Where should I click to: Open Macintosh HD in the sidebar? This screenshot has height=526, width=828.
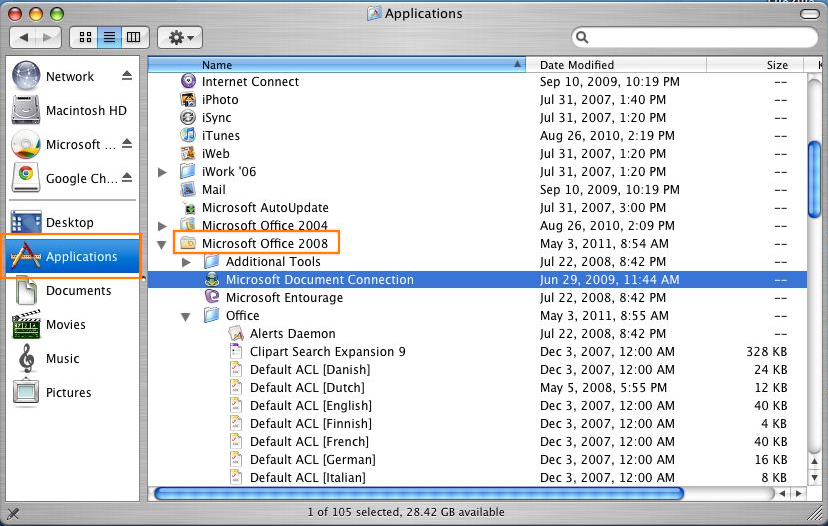[69, 110]
